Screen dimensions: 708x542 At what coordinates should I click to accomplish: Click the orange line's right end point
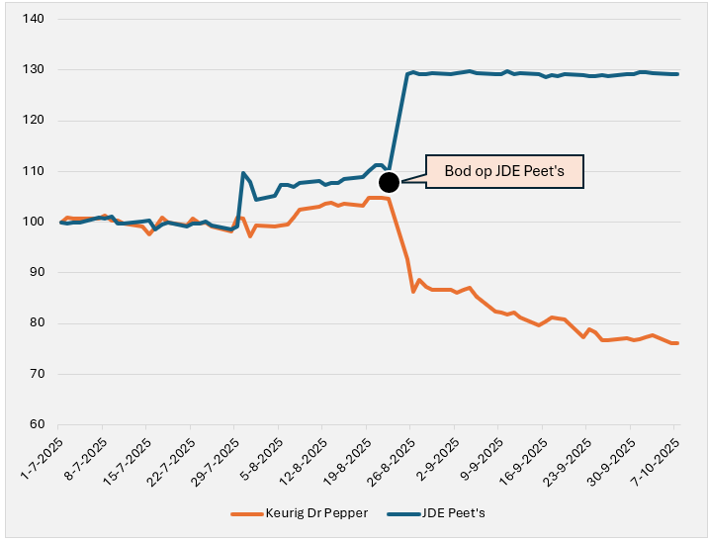[677, 343]
